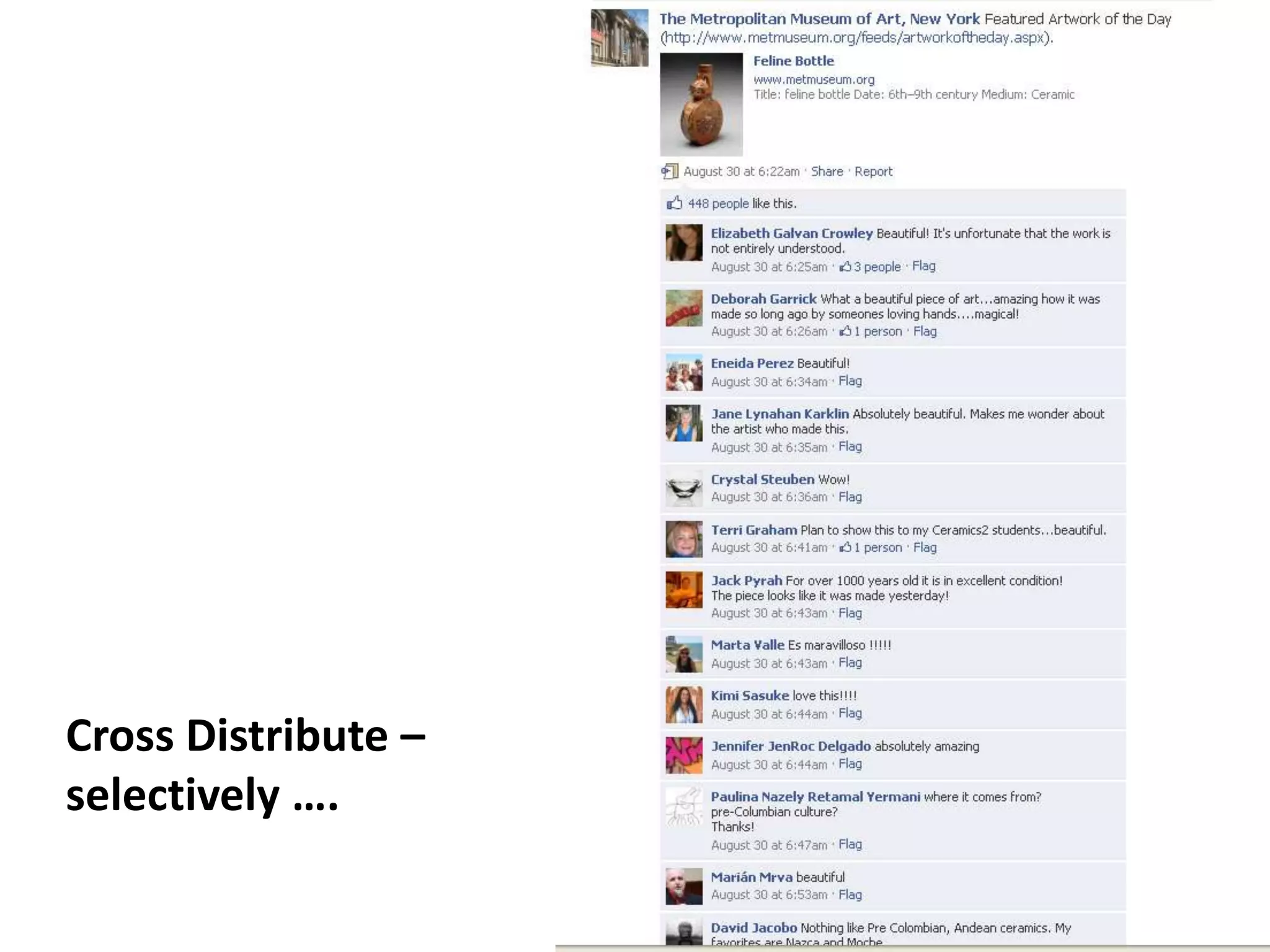Image resolution: width=1270 pixels, height=952 pixels.
Task: Open the www.metmuseum.org link
Action: (814, 79)
